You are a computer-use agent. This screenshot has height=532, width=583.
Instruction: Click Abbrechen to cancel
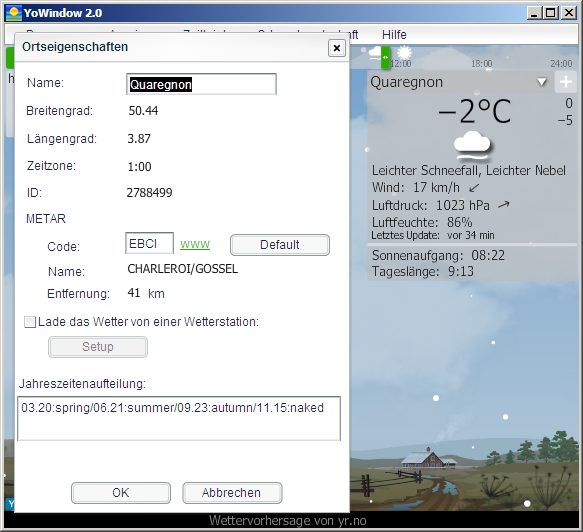coord(232,493)
